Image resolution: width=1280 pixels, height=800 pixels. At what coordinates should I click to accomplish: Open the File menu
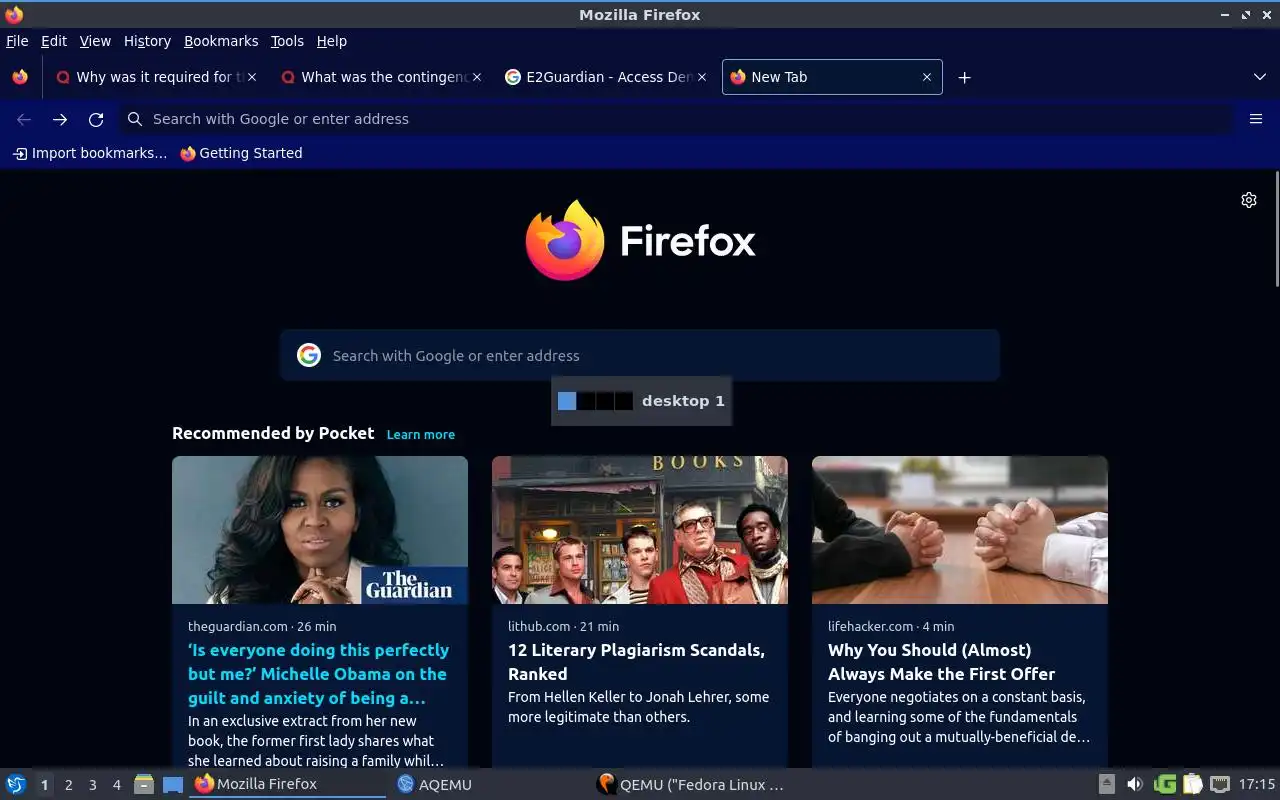pyautogui.click(x=17, y=41)
